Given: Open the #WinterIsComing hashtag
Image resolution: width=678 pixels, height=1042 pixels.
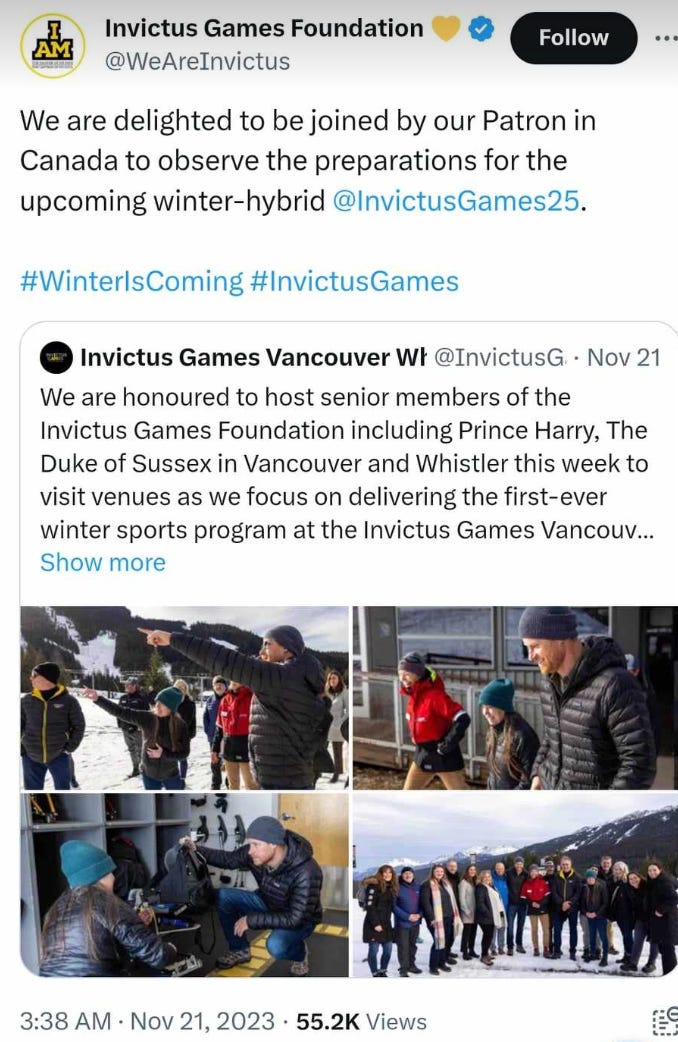Looking at the screenshot, I should click(132, 281).
